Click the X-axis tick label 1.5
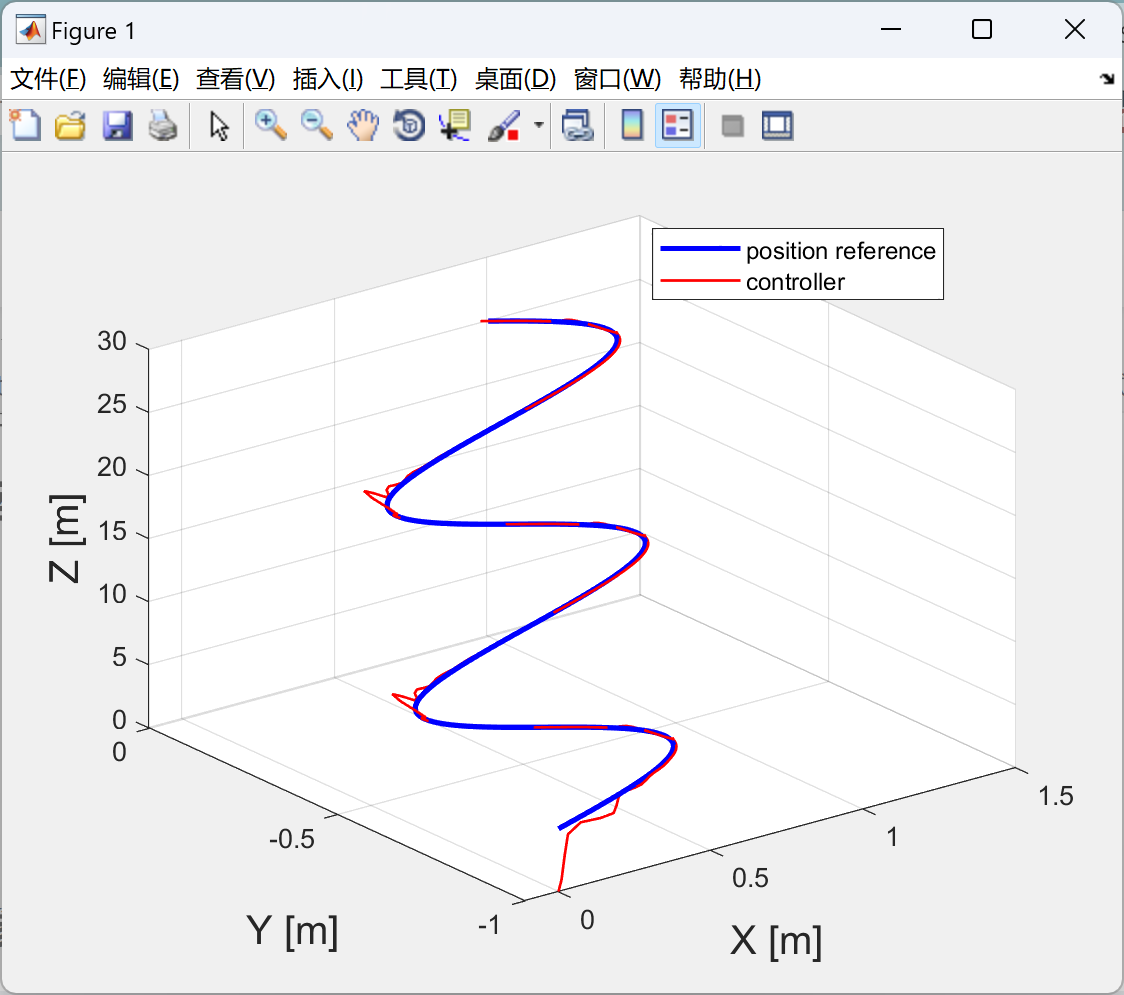This screenshot has width=1124, height=995. (x=1055, y=796)
